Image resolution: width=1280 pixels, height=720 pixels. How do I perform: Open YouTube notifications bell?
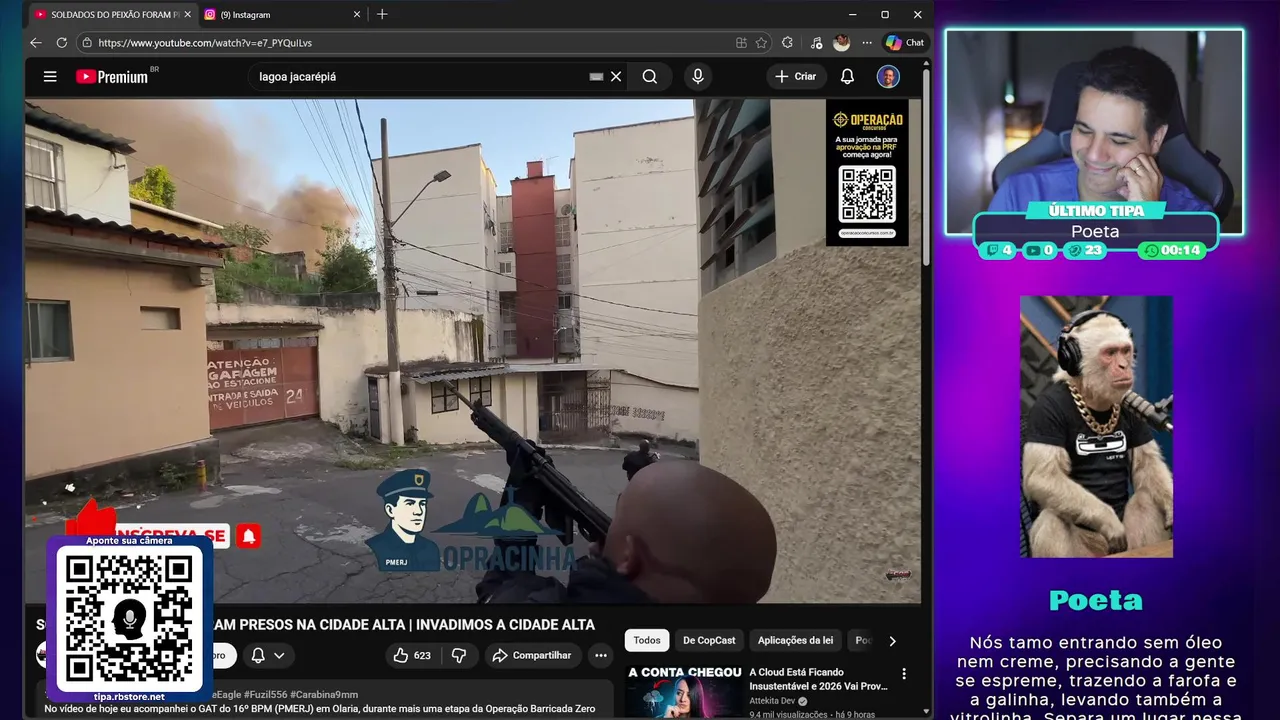pyautogui.click(x=847, y=76)
